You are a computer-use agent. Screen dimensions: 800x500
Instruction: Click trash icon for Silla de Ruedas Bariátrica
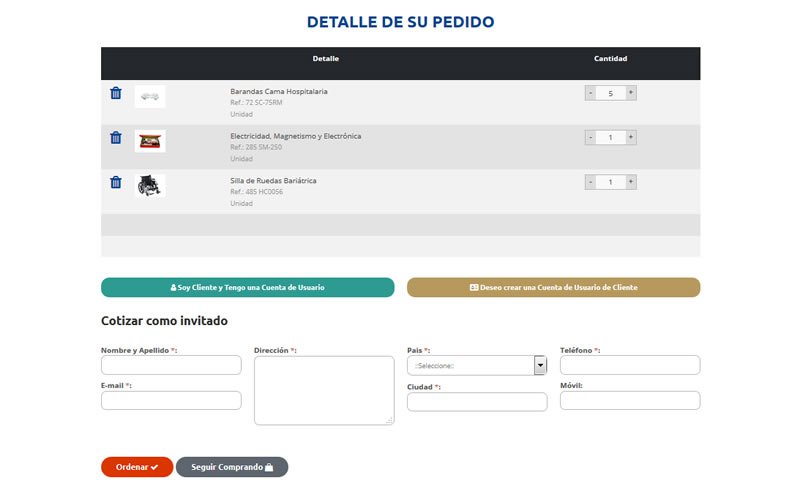116,182
